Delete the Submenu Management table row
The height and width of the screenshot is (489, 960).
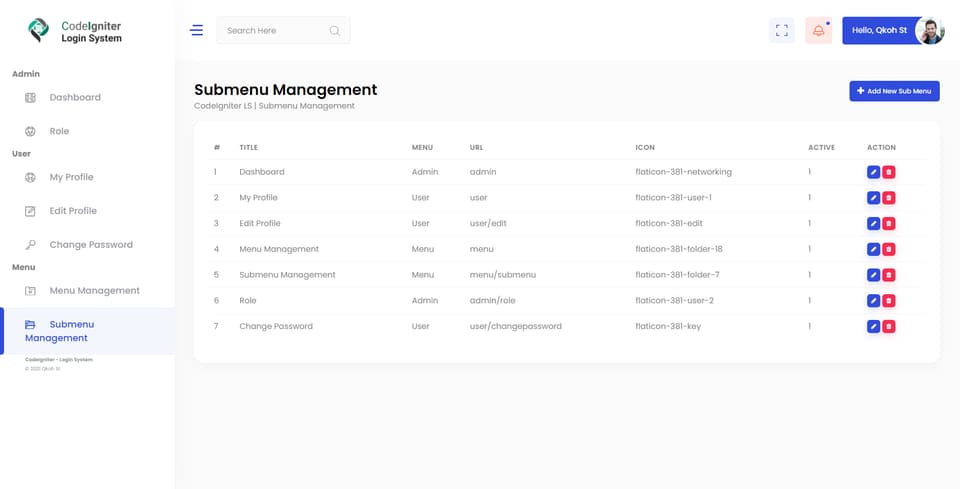click(x=889, y=275)
